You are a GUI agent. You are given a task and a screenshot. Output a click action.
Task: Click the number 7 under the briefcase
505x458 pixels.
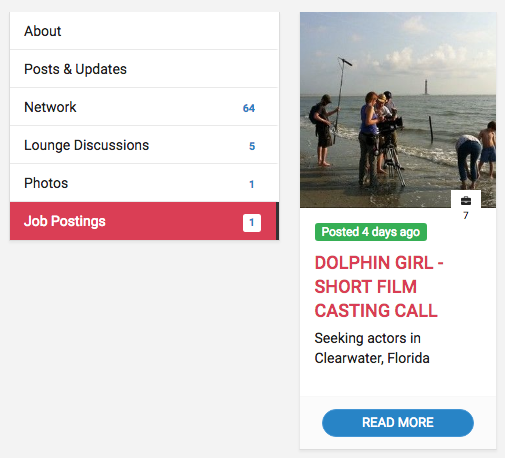466,215
